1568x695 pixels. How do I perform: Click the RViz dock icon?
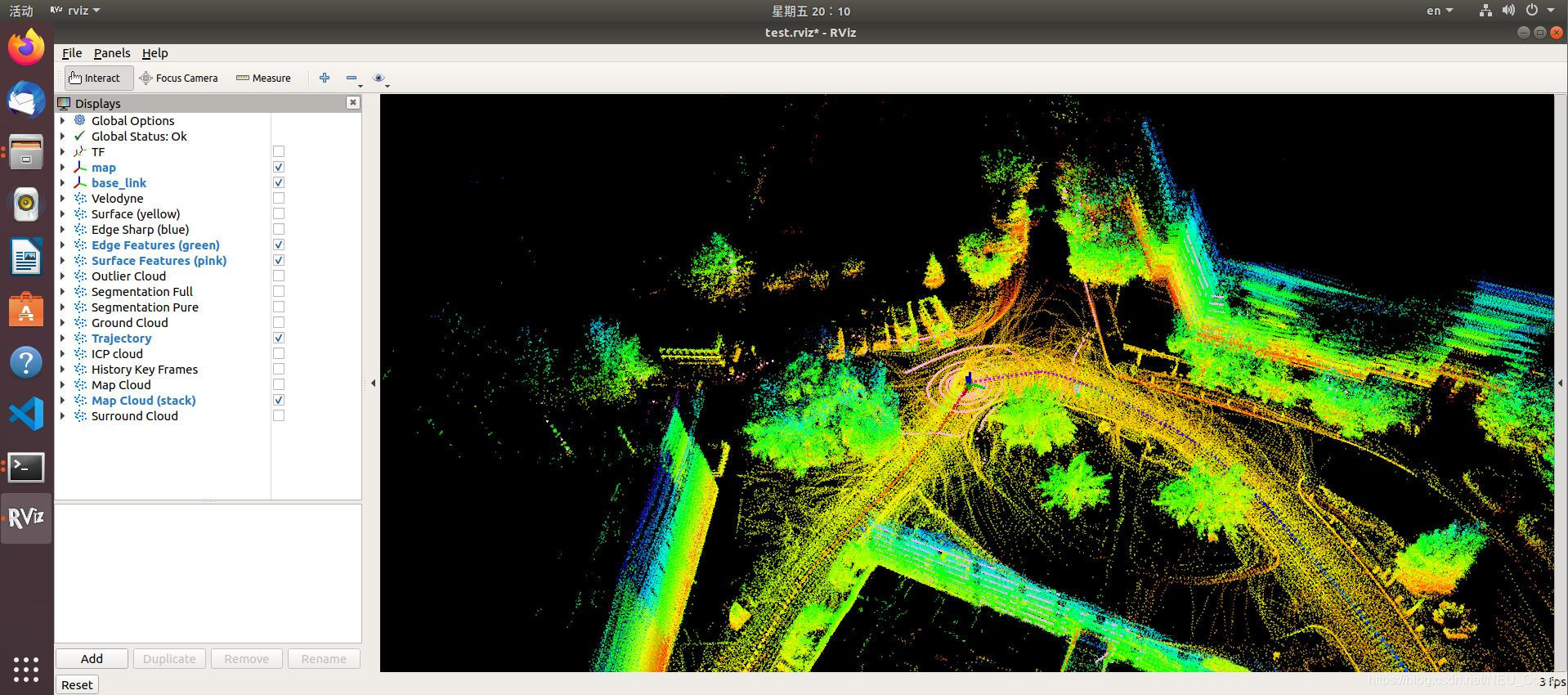[26, 518]
